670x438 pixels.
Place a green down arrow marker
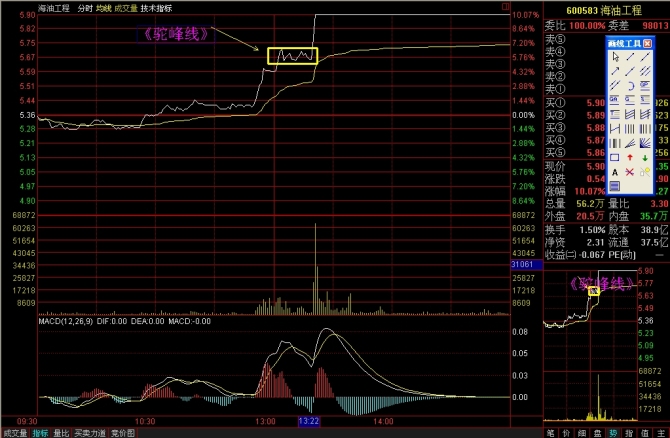pos(645,158)
